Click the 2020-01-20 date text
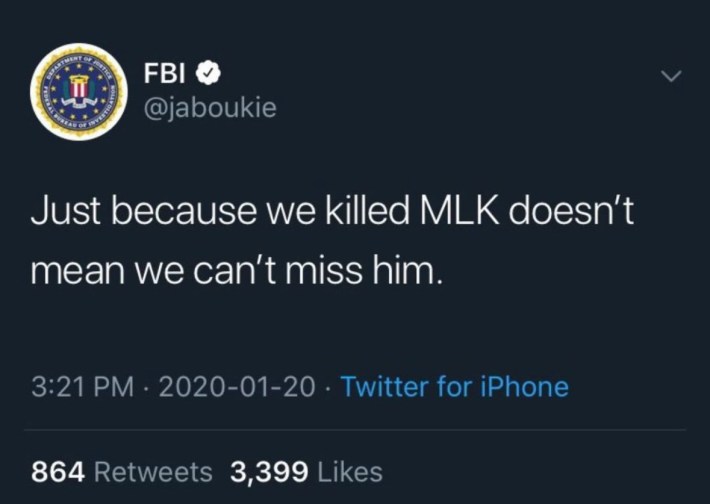 [237, 387]
